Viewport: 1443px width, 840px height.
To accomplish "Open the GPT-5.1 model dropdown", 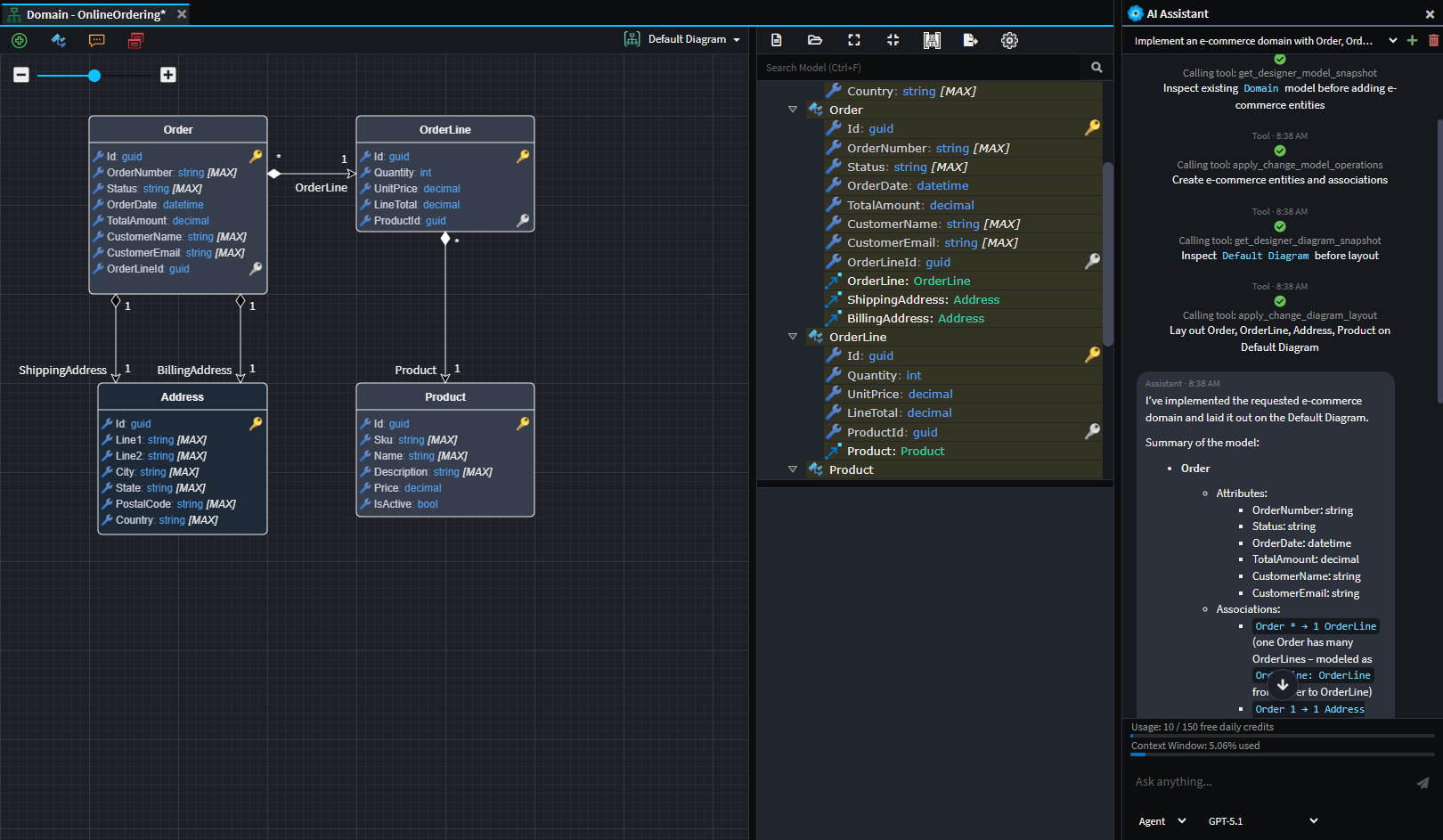I will [x=1262, y=821].
